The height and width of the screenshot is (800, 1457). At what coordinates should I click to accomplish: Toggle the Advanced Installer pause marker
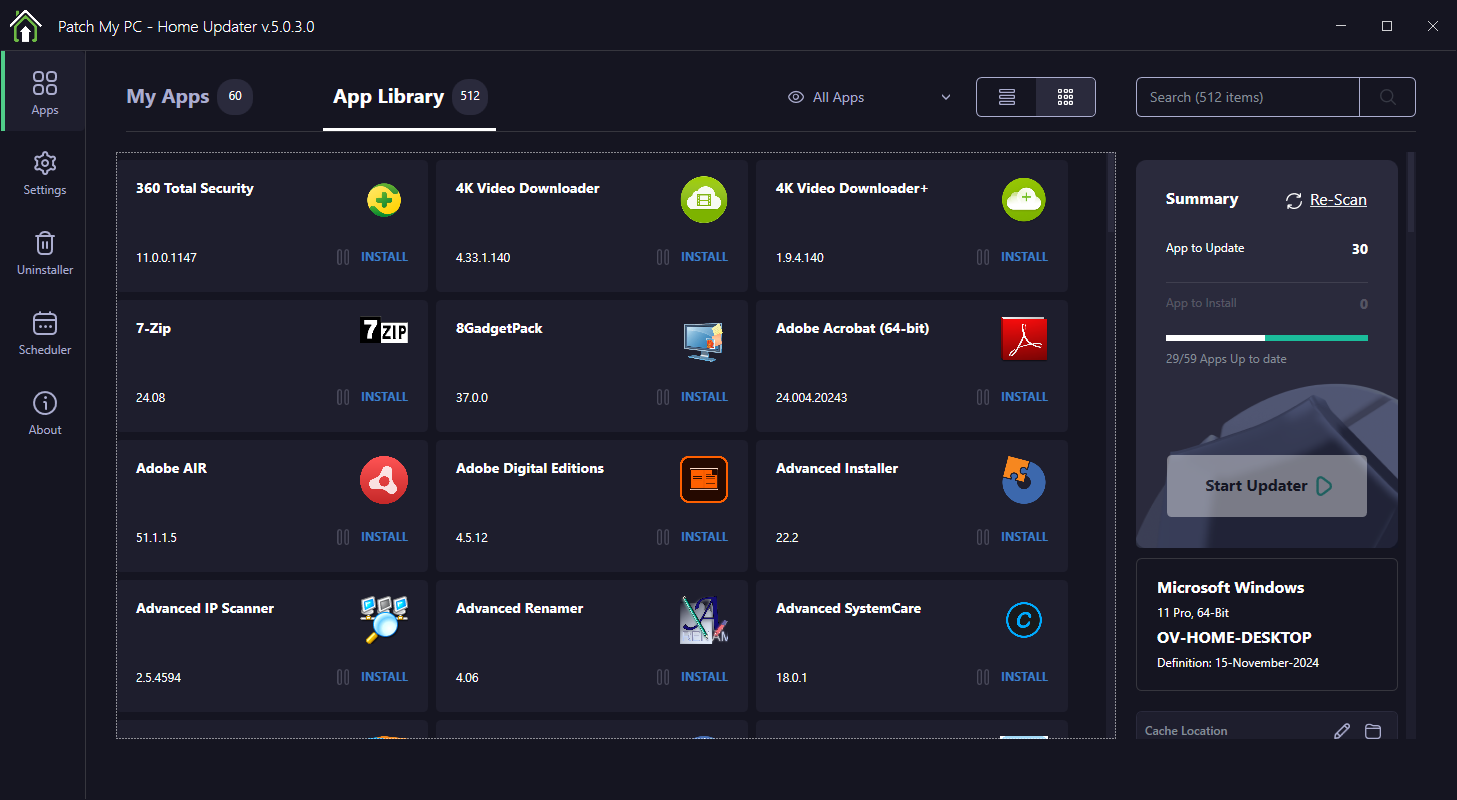983,537
